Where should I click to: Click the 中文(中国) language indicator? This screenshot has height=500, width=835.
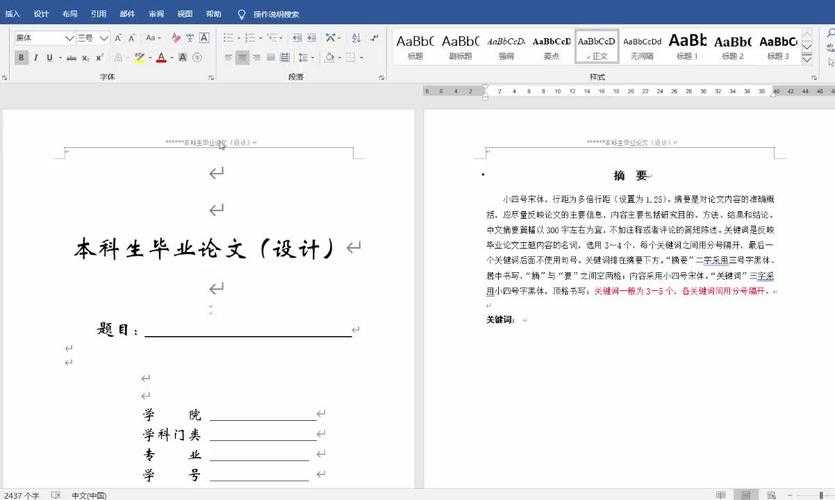pos(89,495)
